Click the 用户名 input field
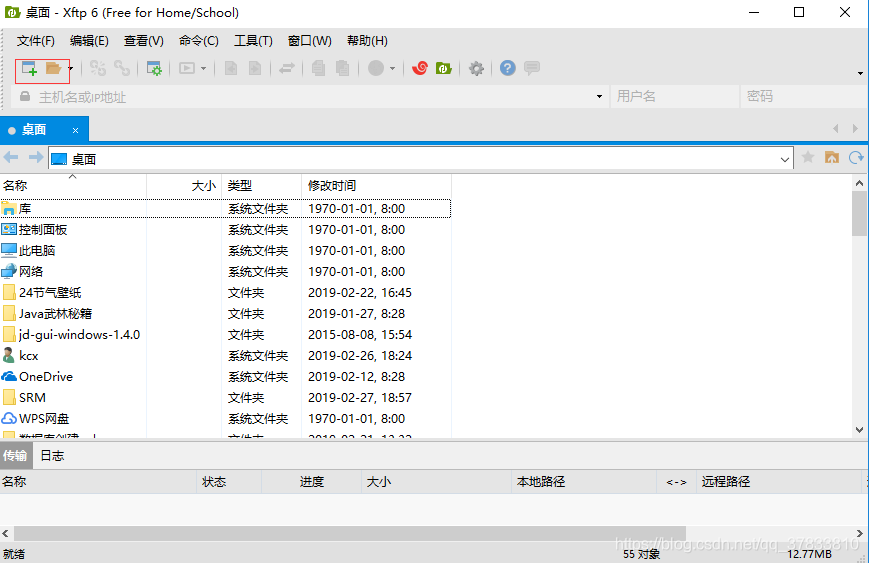The height and width of the screenshot is (563, 869). tap(674, 96)
